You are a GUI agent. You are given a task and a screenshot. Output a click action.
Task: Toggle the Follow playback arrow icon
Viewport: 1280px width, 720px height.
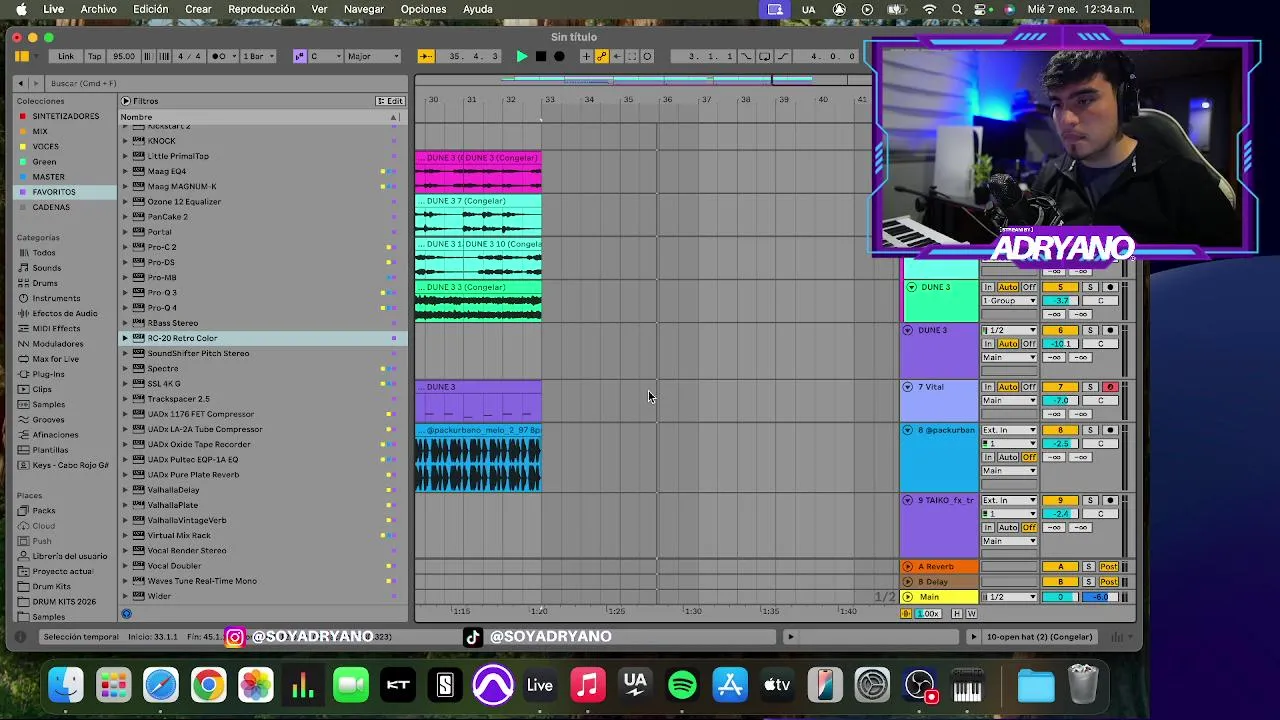[x=426, y=56]
